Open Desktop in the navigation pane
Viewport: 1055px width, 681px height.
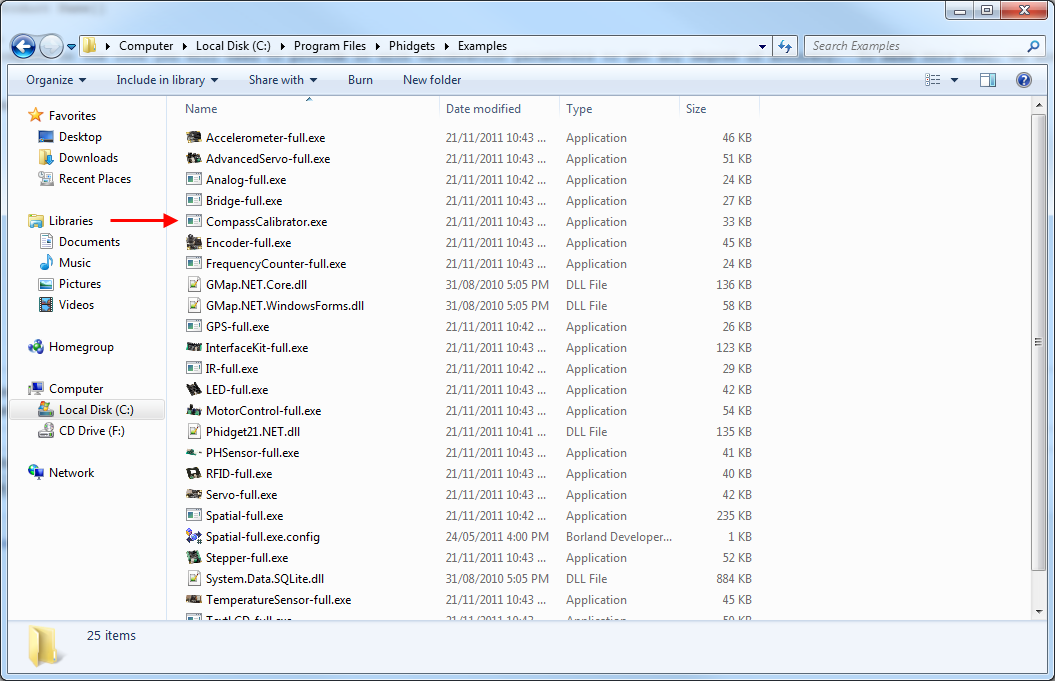[80, 137]
